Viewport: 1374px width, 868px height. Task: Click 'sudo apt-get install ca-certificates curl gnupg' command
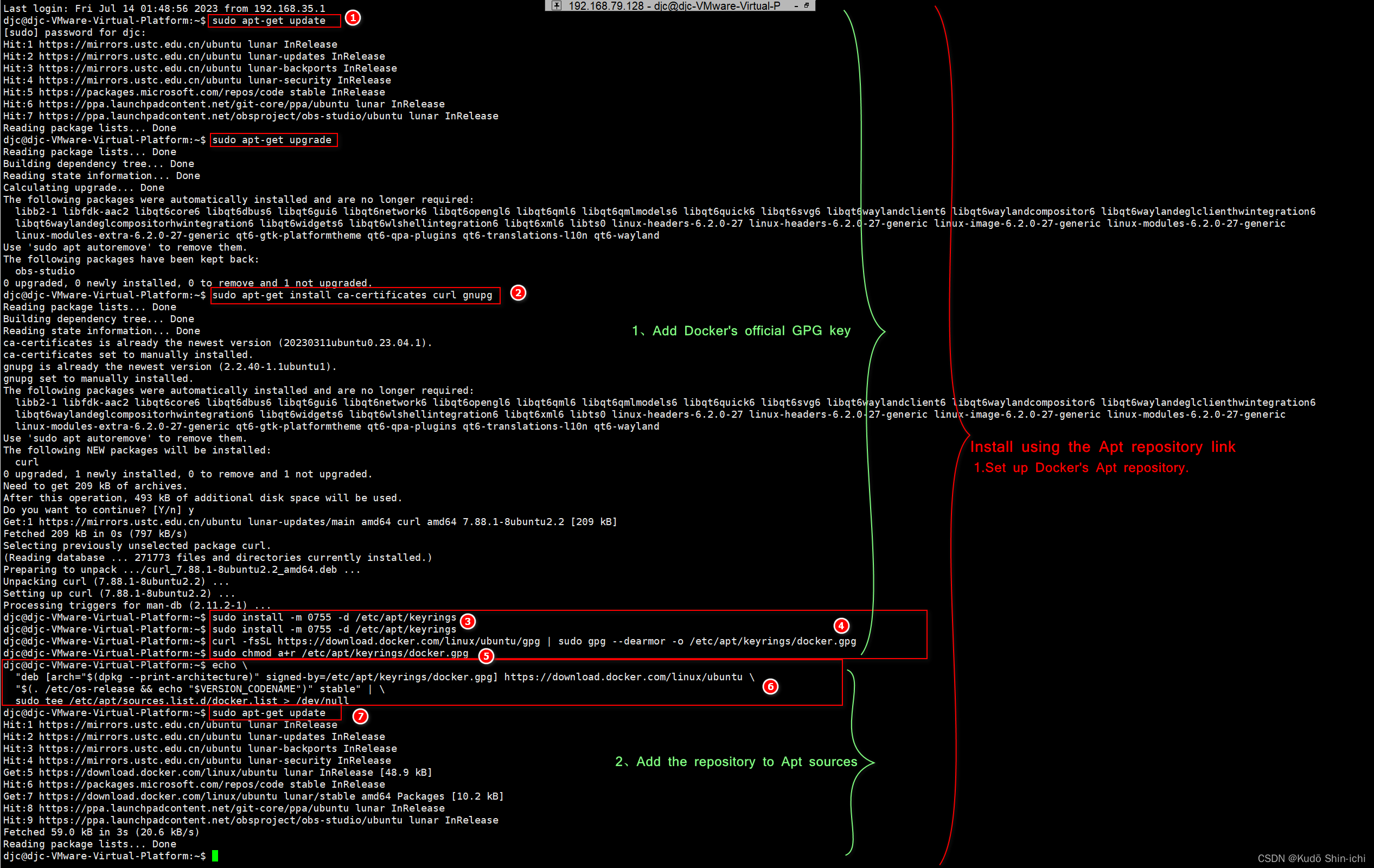[352, 295]
